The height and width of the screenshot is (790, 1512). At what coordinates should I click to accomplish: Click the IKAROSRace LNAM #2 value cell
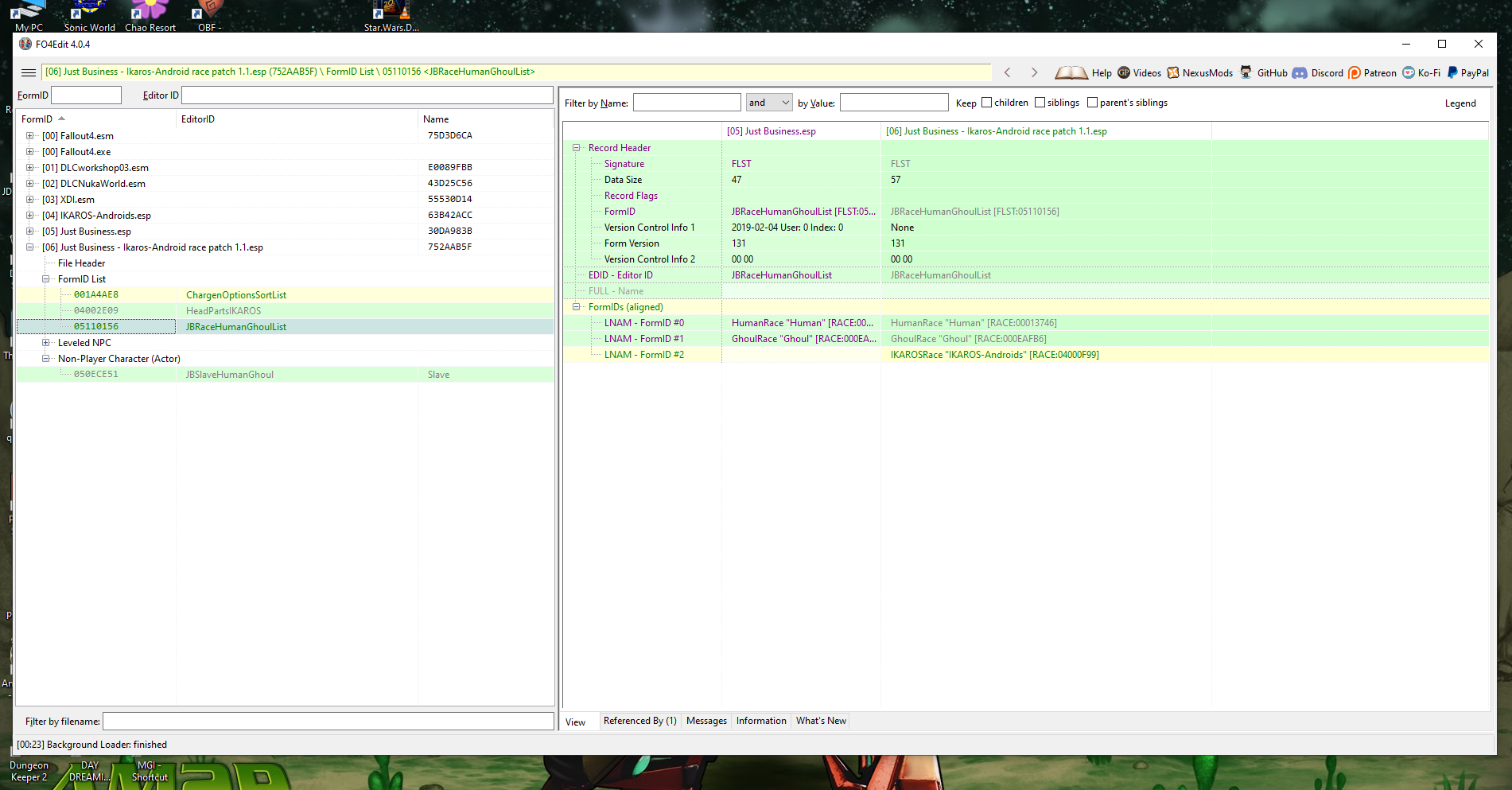point(1046,355)
